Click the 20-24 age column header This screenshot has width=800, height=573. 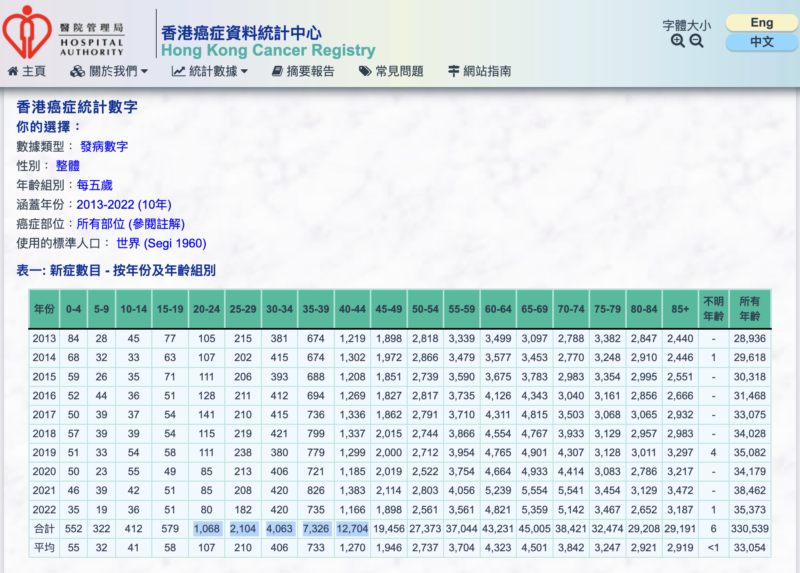207,309
